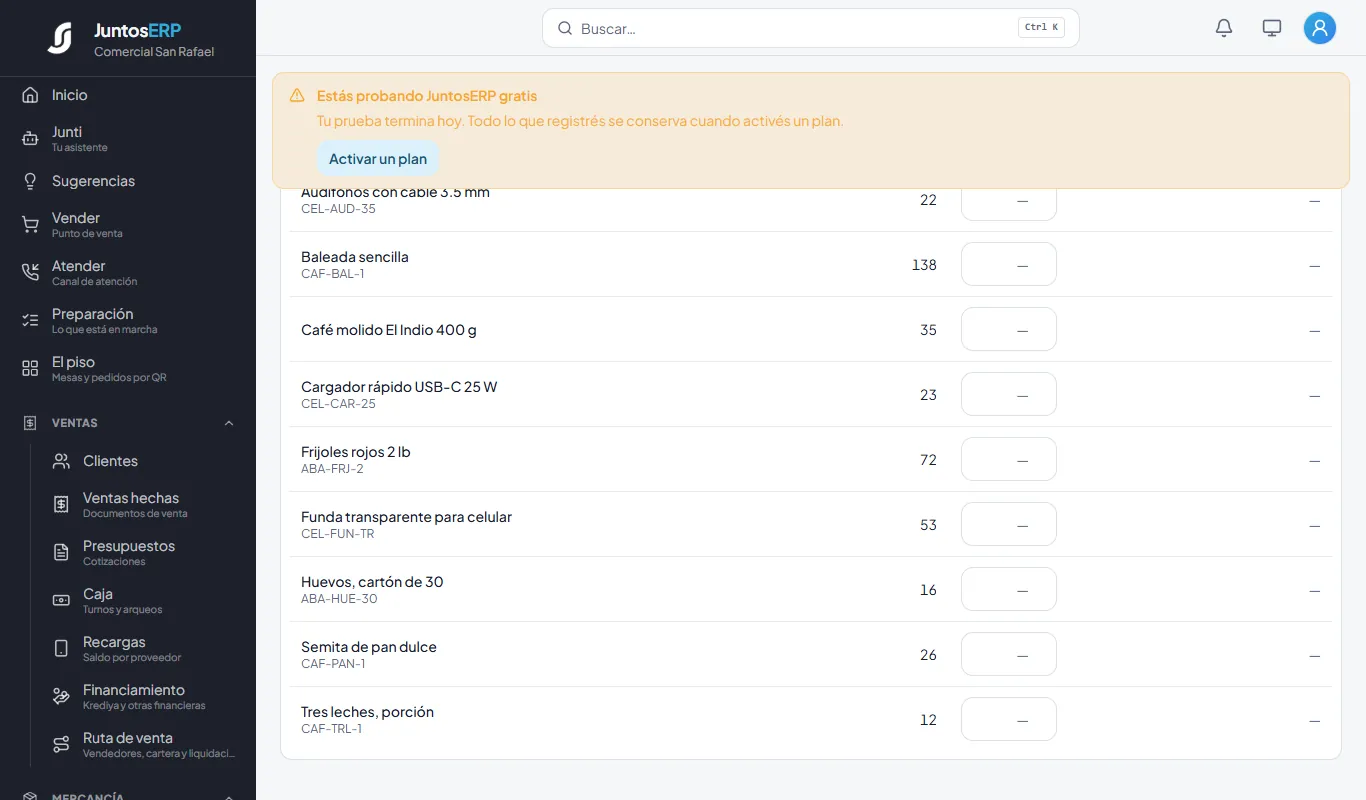Click the Financiamiento hand-coins icon
The image size is (1366, 800).
pyautogui.click(x=61, y=696)
